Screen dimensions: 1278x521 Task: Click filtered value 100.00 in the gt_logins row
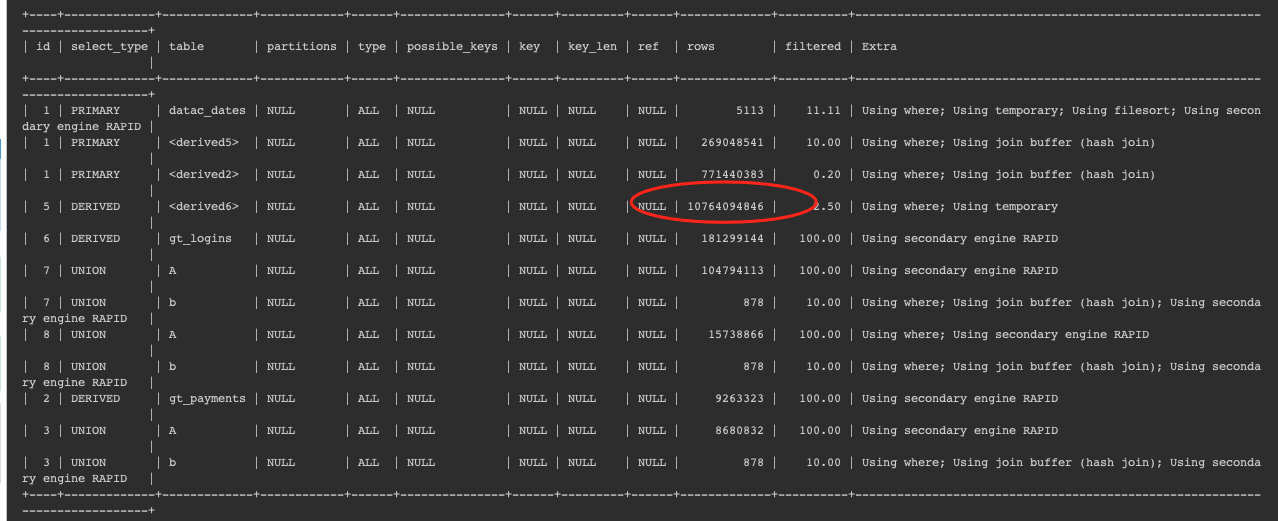point(820,239)
